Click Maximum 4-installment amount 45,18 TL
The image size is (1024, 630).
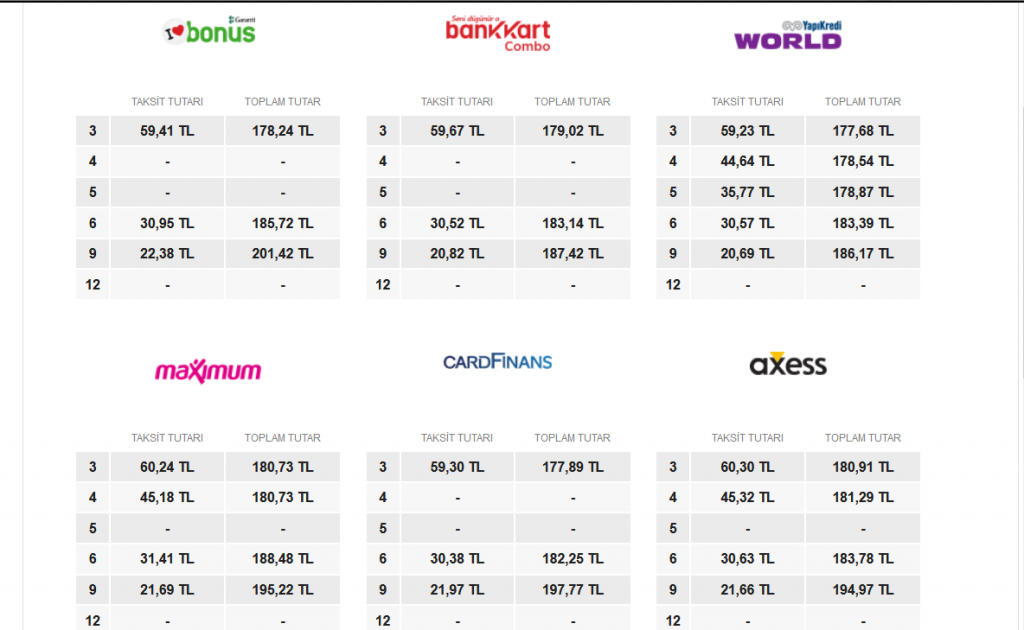point(167,497)
